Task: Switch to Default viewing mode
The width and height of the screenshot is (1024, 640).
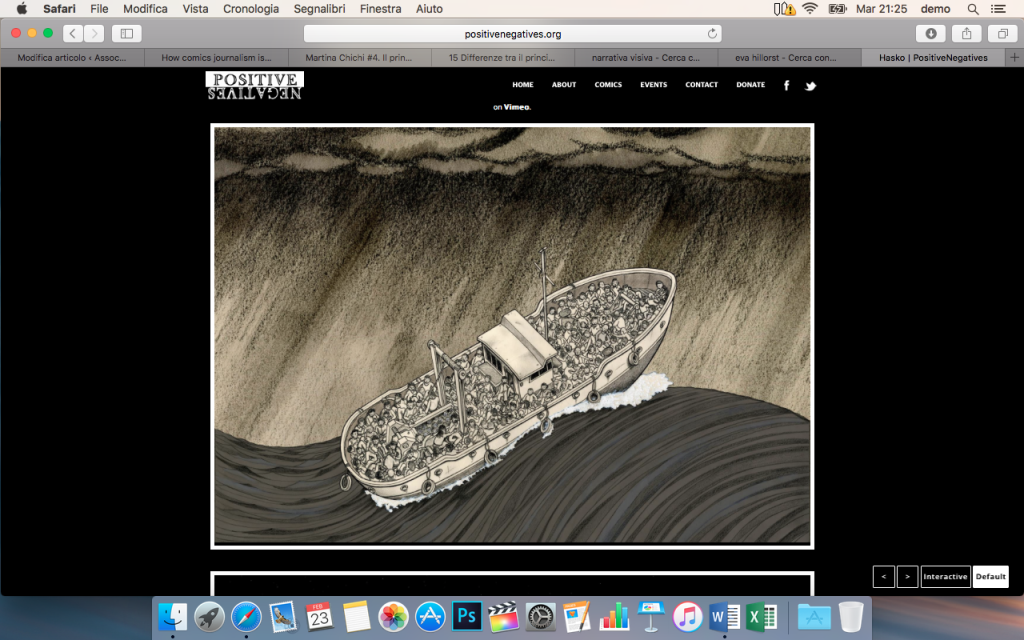Action: click(x=991, y=577)
